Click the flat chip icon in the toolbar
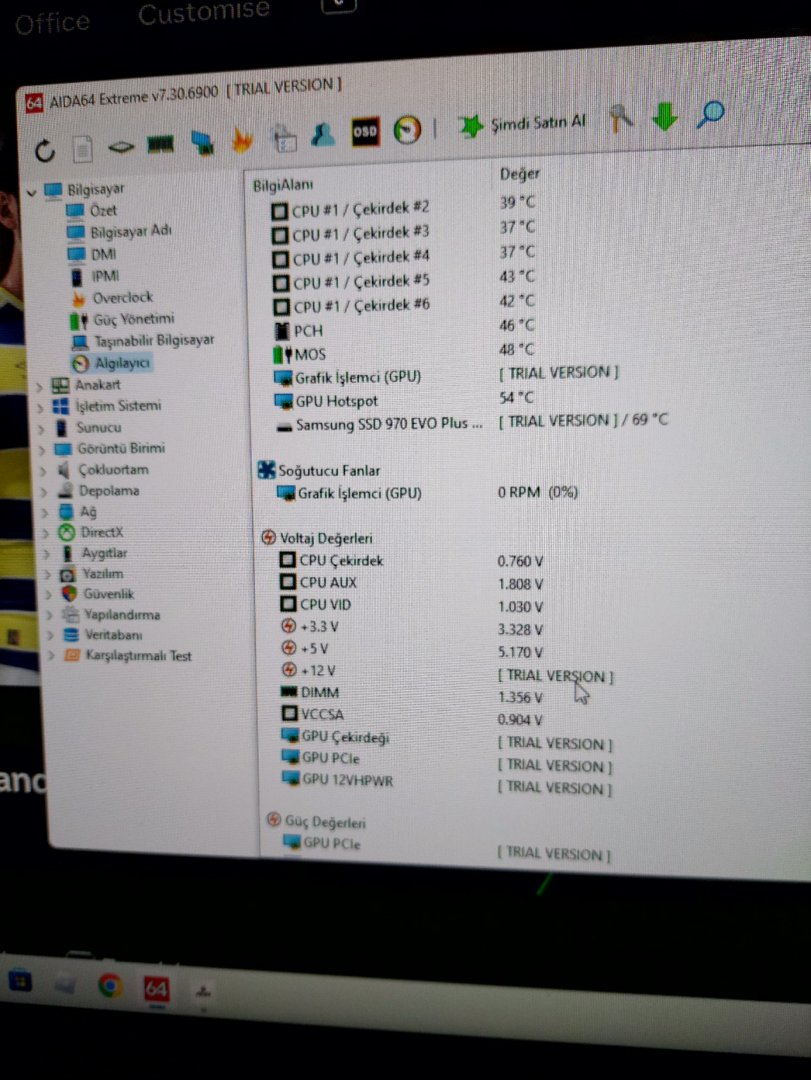This screenshot has height=1080, width=811. click(x=121, y=147)
